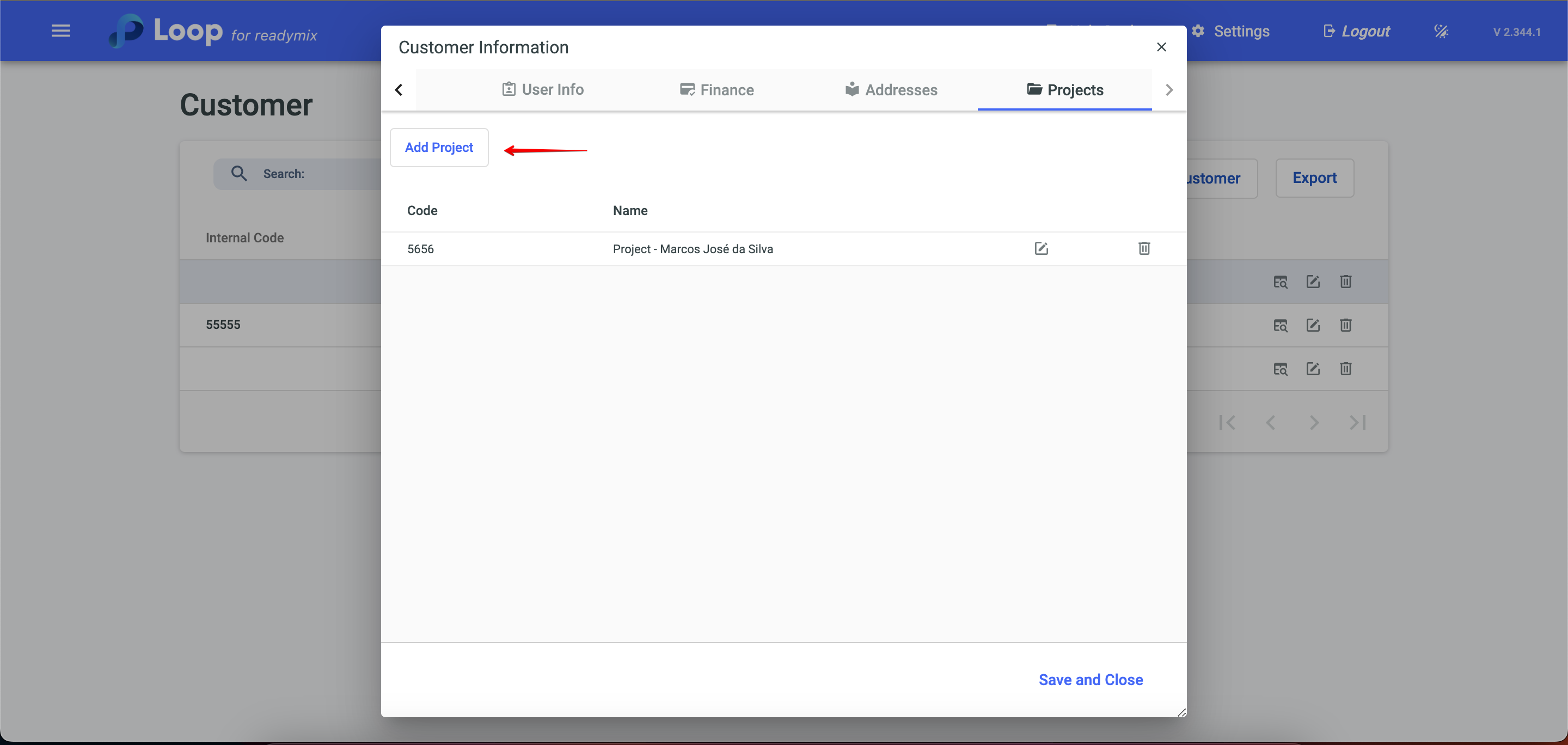Delete icon in last customer row
Viewport: 1568px width, 745px height.
click(x=1345, y=369)
